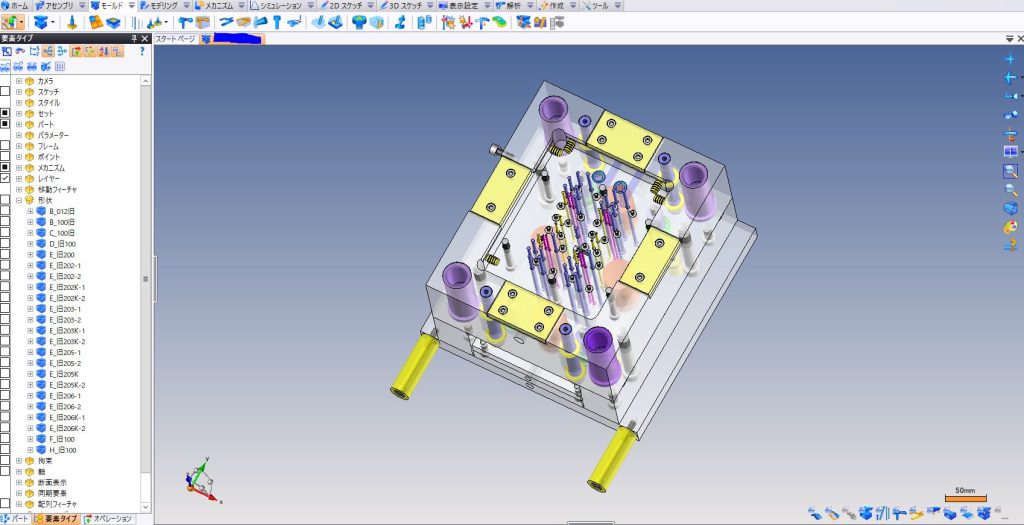Select the B_012旧 shape in the tree

(62, 211)
